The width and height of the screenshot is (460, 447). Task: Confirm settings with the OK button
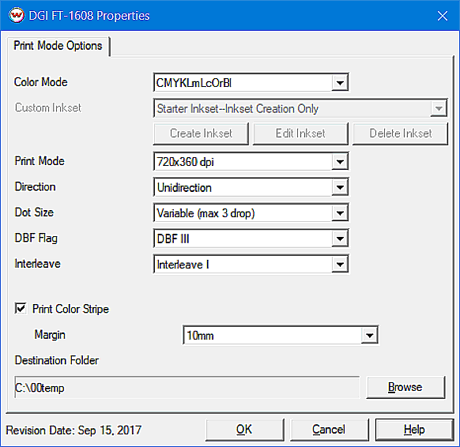[244, 429]
